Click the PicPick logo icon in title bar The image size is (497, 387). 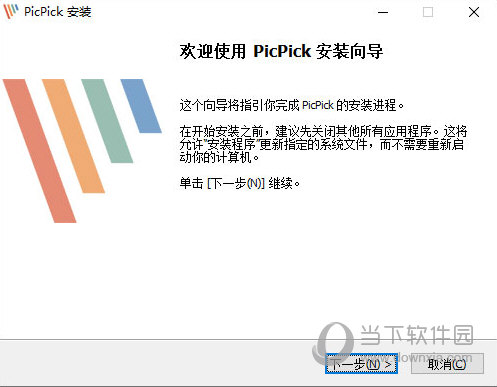[11, 11]
